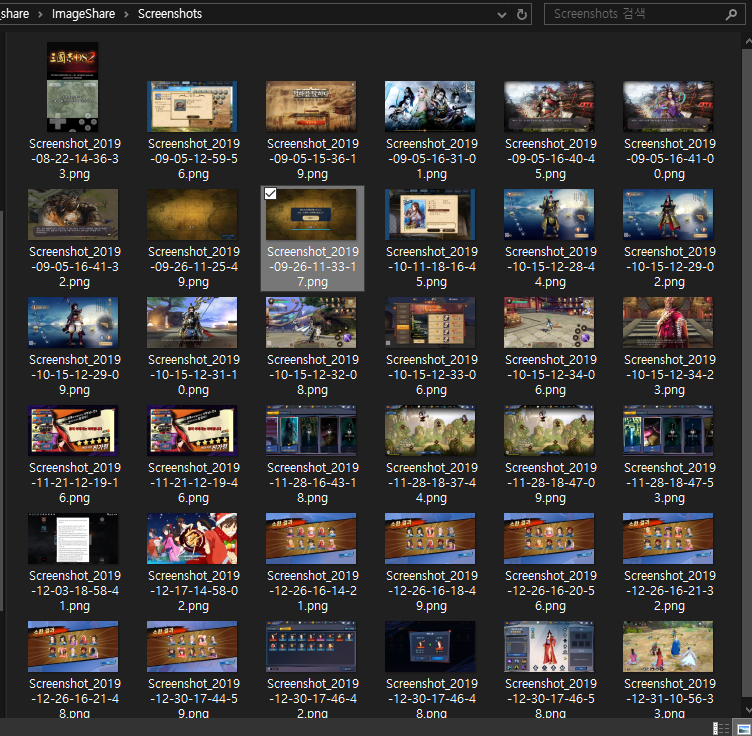Select thumbnail Screenshot_2019-11-28-18-47-09.png

[x=549, y=430]
